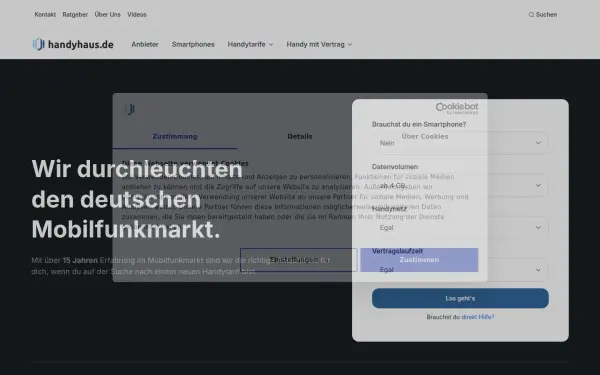
Task: Click the Zustimmen button
Action: [x=419, y=260]
